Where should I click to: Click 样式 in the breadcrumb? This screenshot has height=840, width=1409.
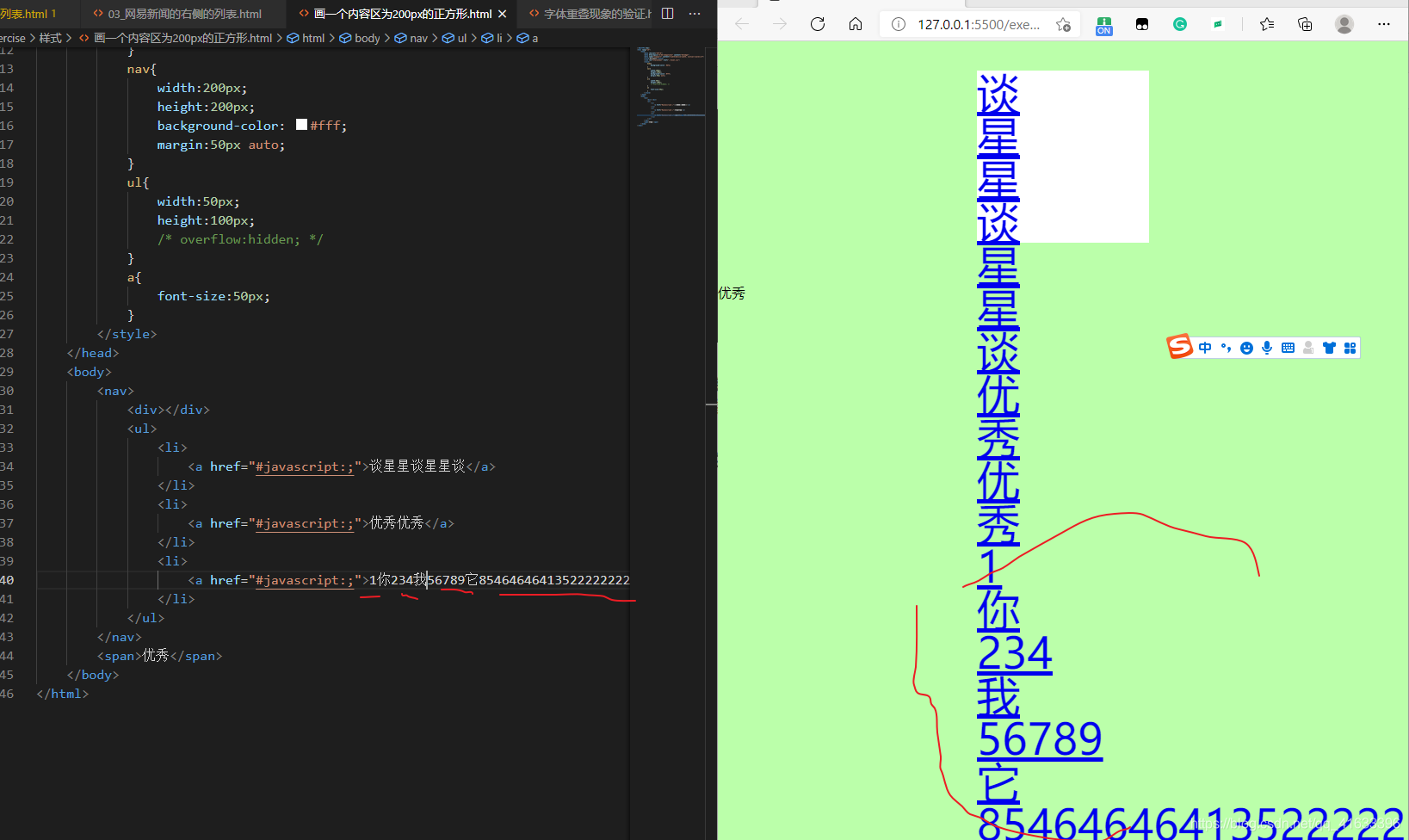(x=50, y=38)
